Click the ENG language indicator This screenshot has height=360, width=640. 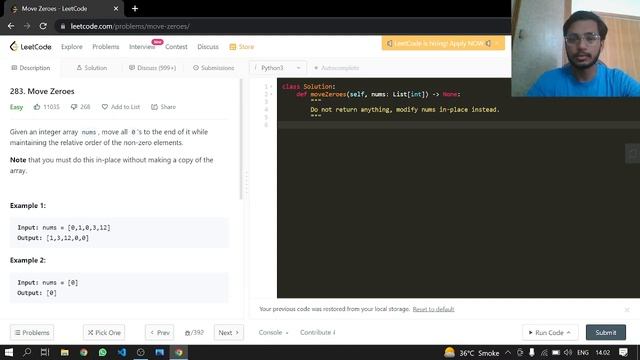[583, 353]
